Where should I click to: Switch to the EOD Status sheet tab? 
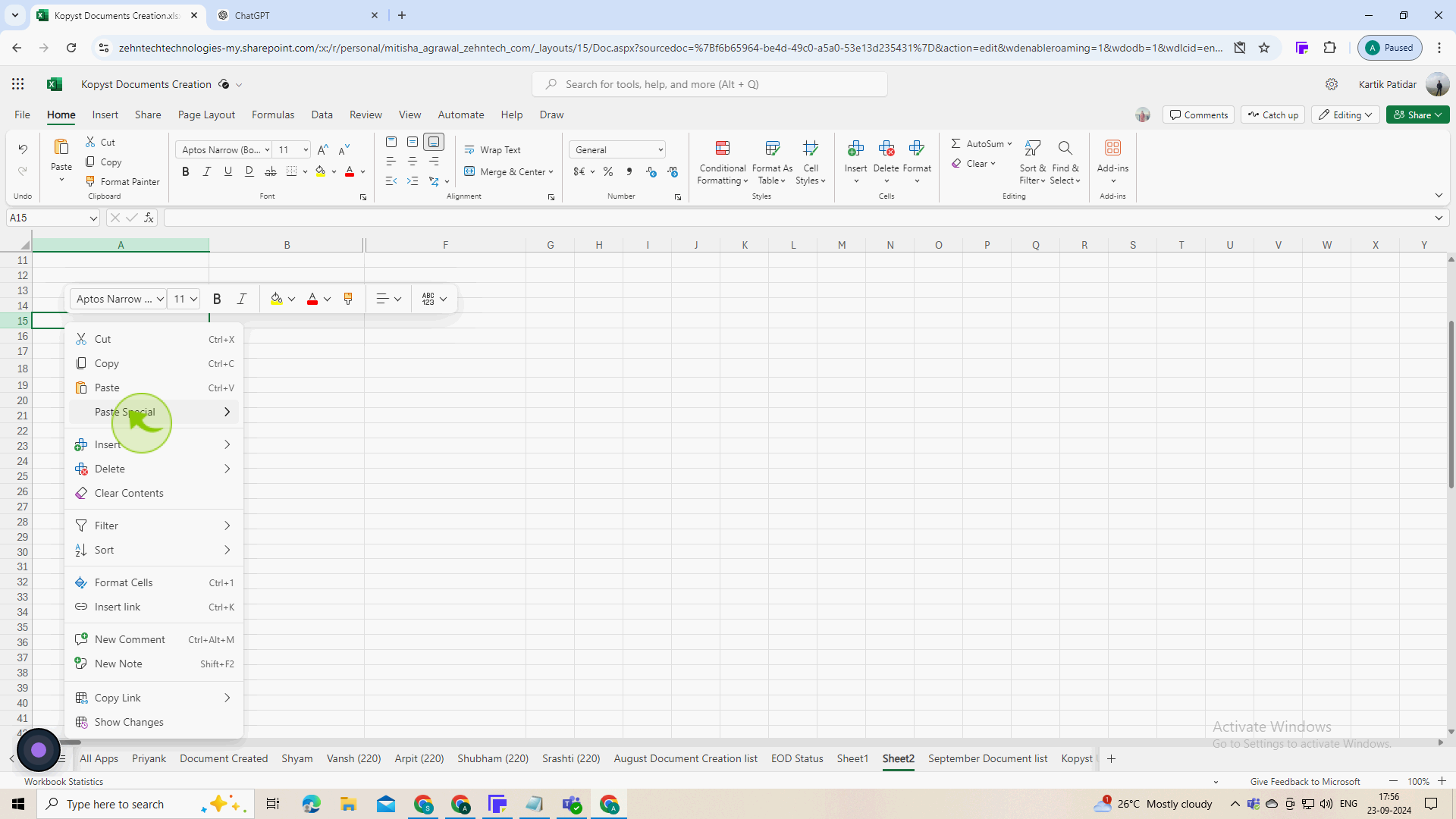tap(797, 758)
